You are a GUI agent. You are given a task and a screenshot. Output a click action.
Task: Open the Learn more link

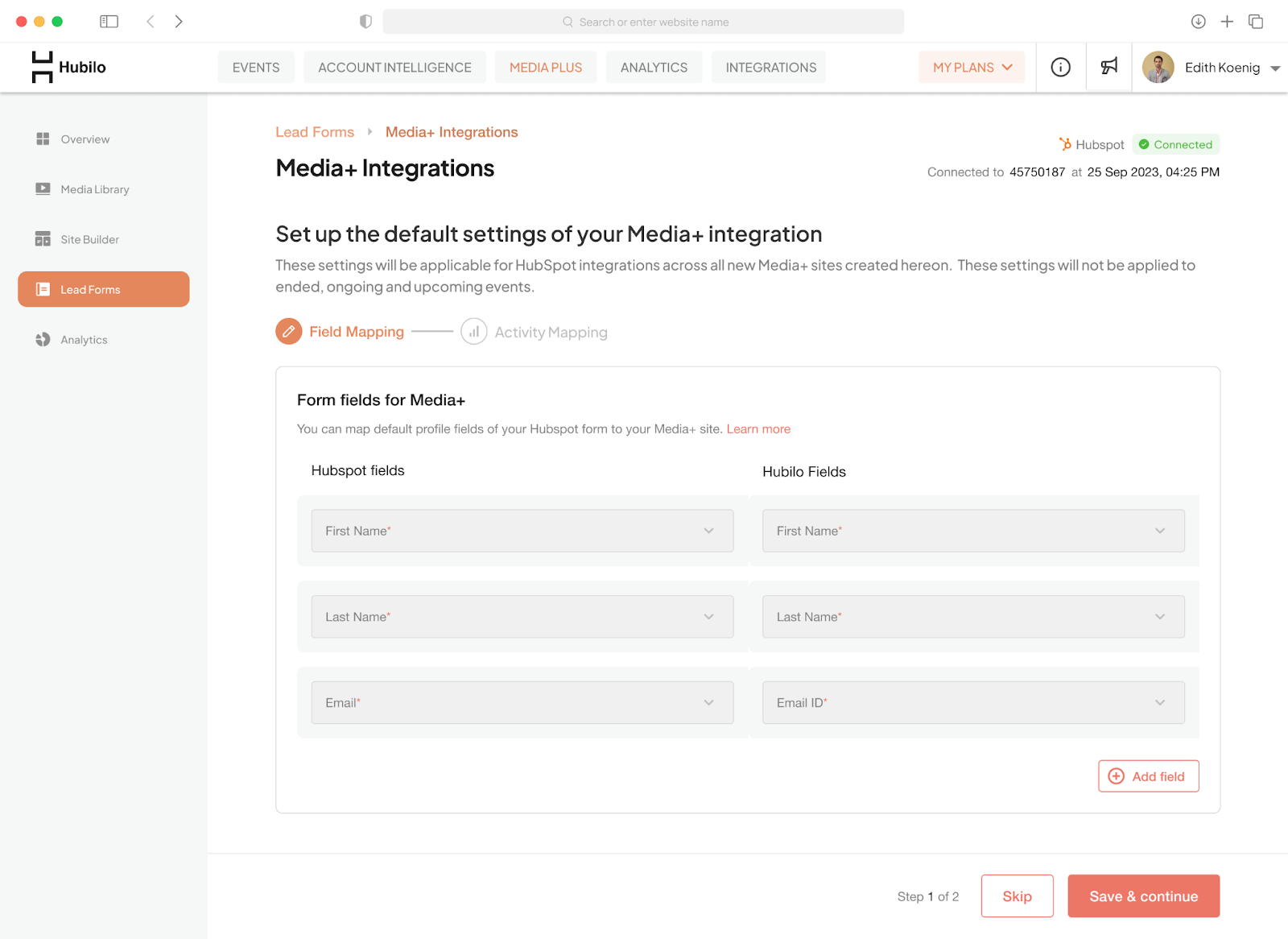[758, 429]
